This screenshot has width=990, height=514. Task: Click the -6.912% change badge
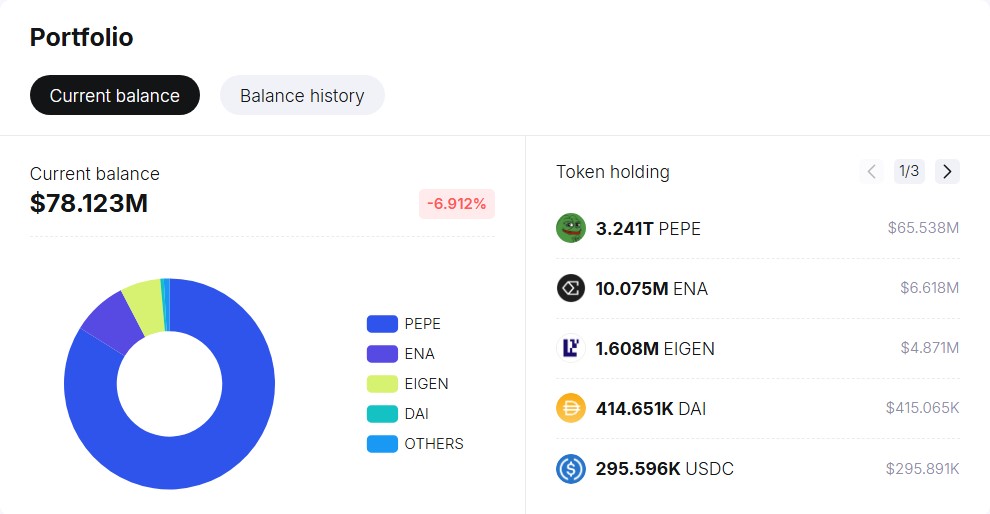point(457,204)
